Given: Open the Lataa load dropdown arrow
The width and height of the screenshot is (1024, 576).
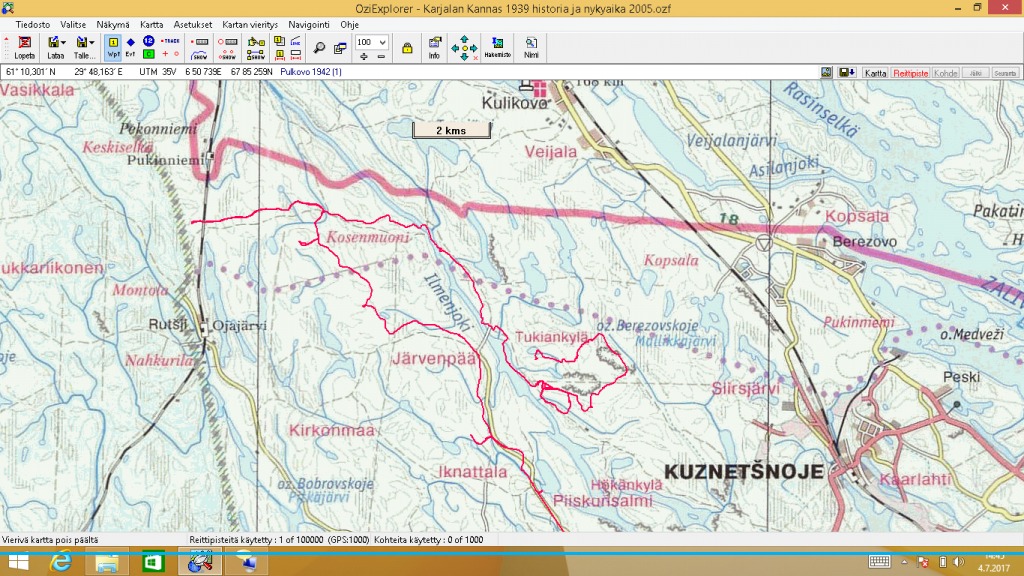Looking at the screenshot, I should pos(65,43).
